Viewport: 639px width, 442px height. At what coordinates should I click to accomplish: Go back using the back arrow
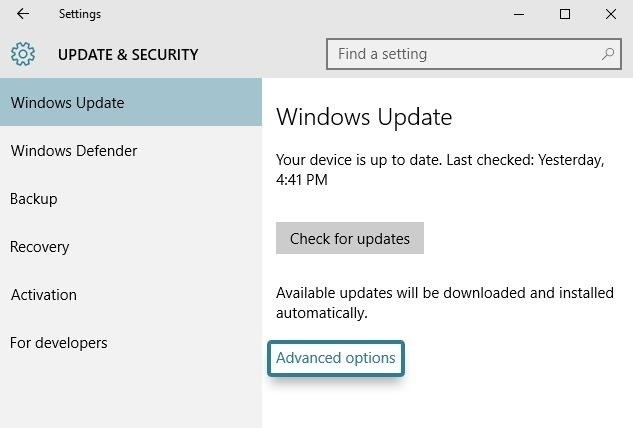23,14
